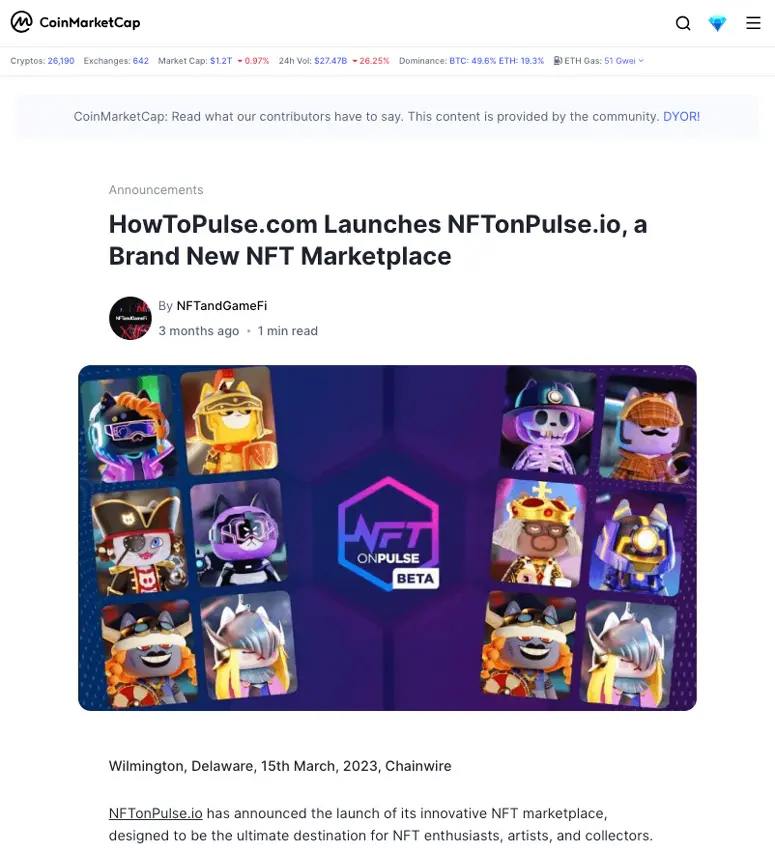Click the Market Cap $1.2T value
The height and width of the screenshot is (852, 775).
click(221, 61)
